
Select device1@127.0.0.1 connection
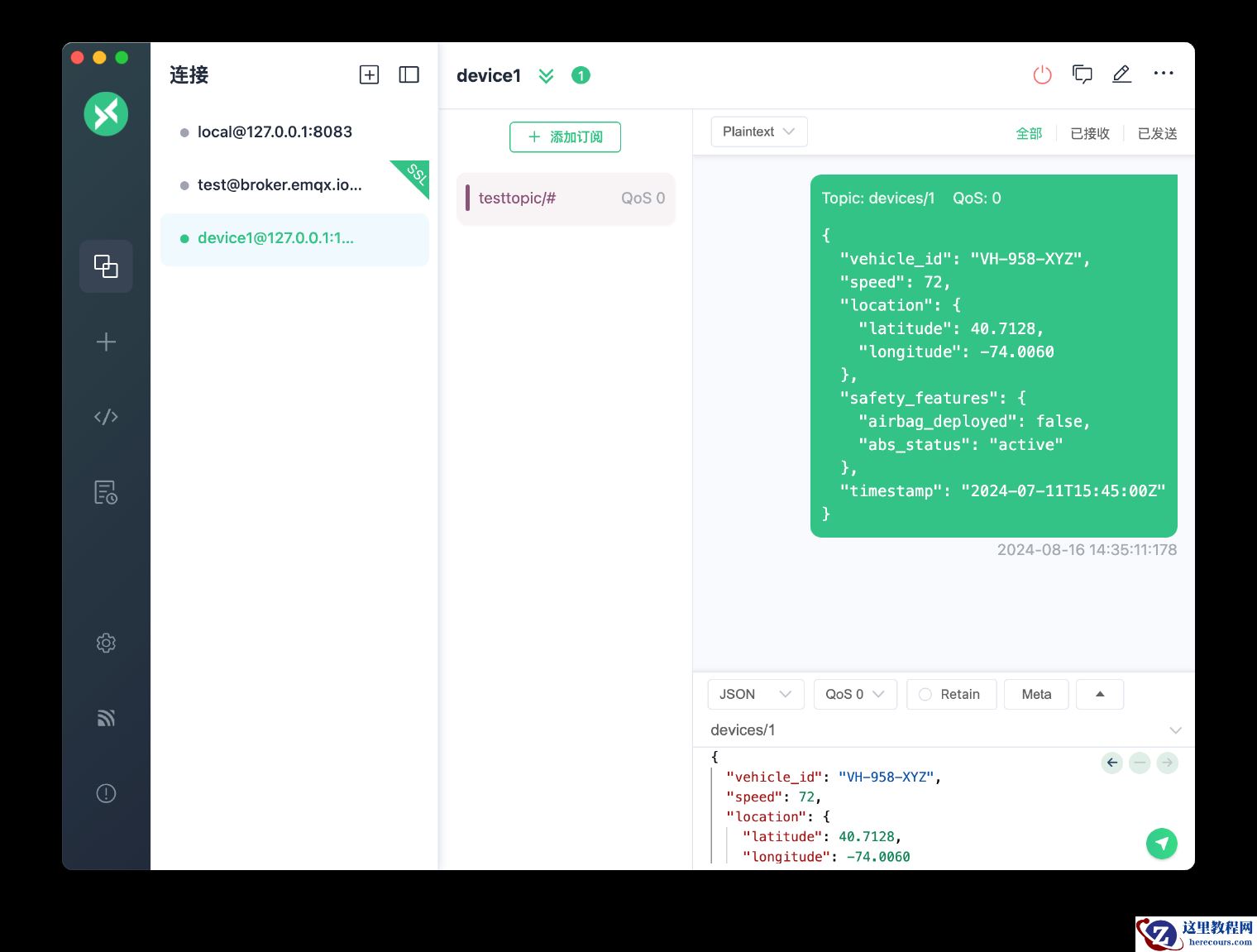point(294,238)
